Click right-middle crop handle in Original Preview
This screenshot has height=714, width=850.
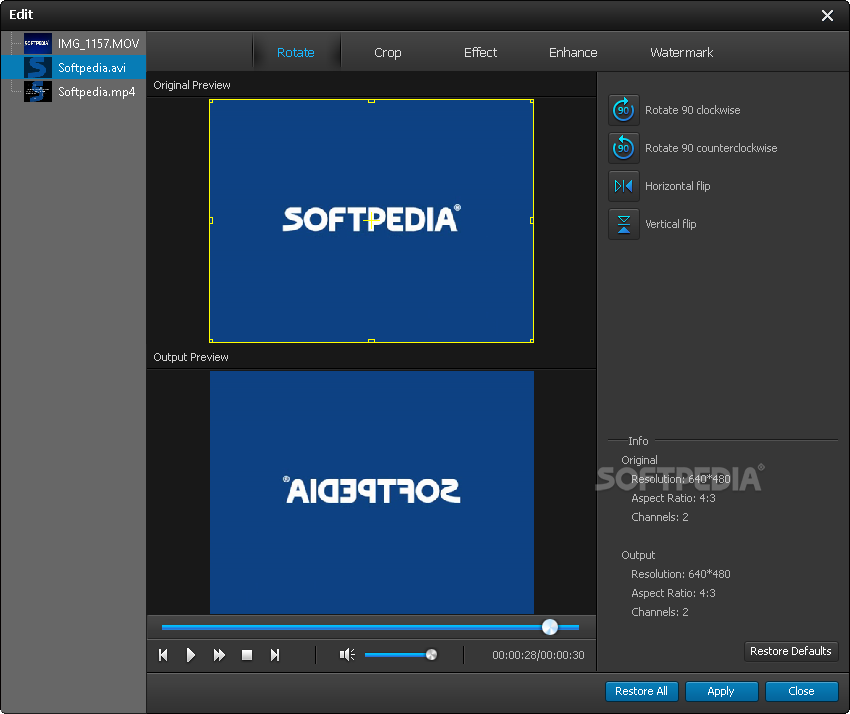pos(532,221)
